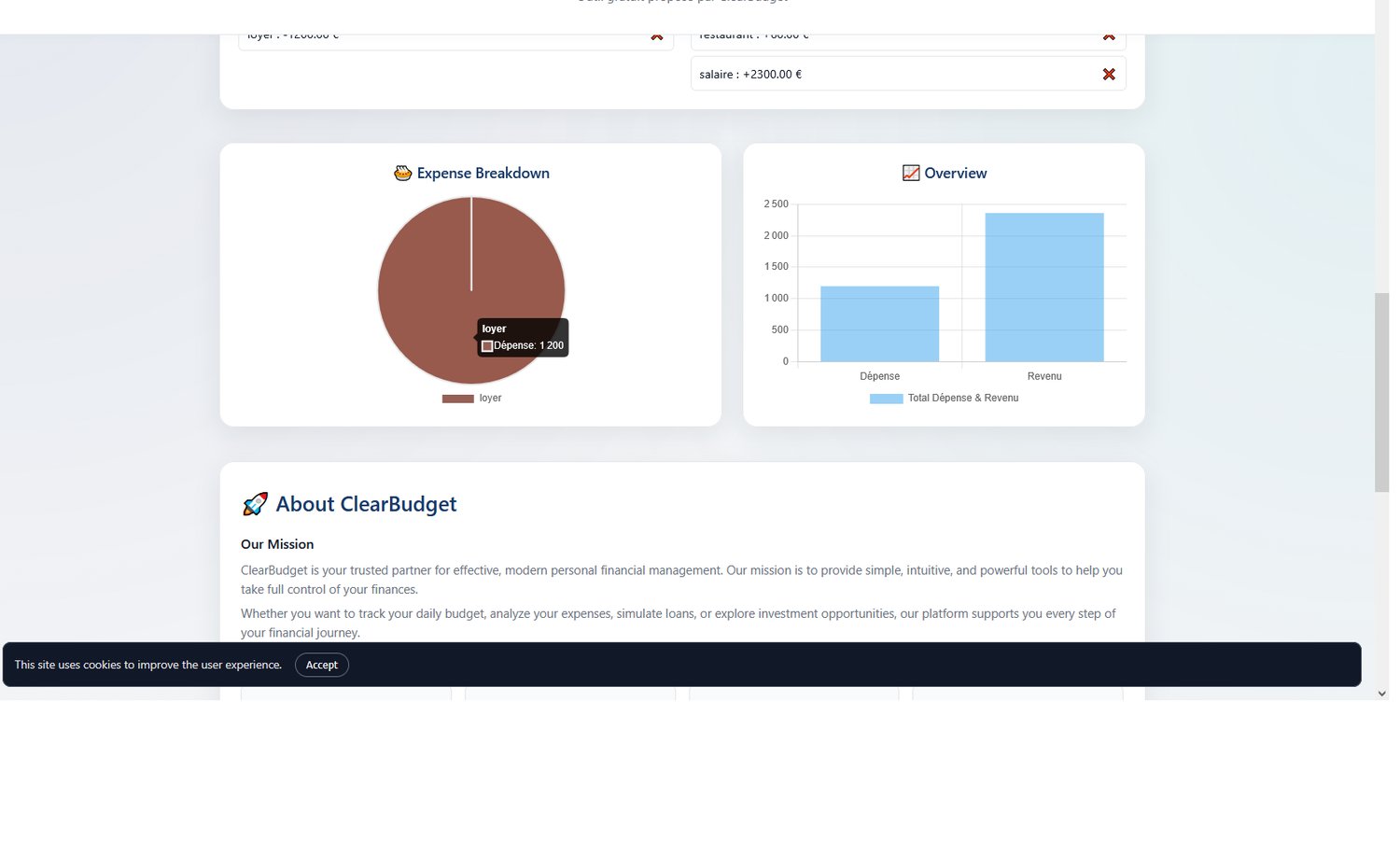This screenshot has height=841, width=1400.
Task: Click the Dépense bar in Overview chart
Action: click(x=879, y=324)
